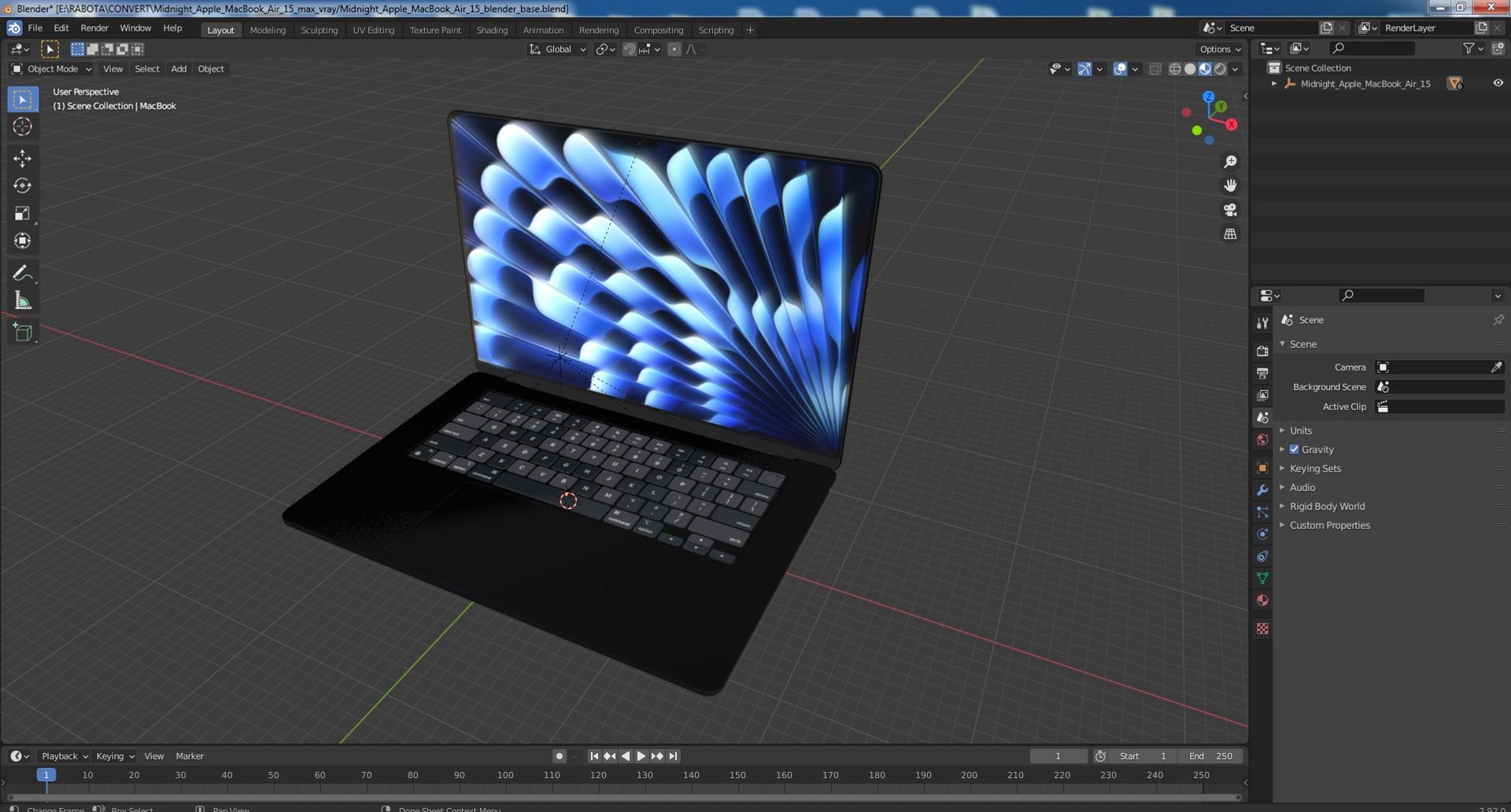Open the timeline Marker menu
Screen dimensions: 1511x812
coord(190,756)
